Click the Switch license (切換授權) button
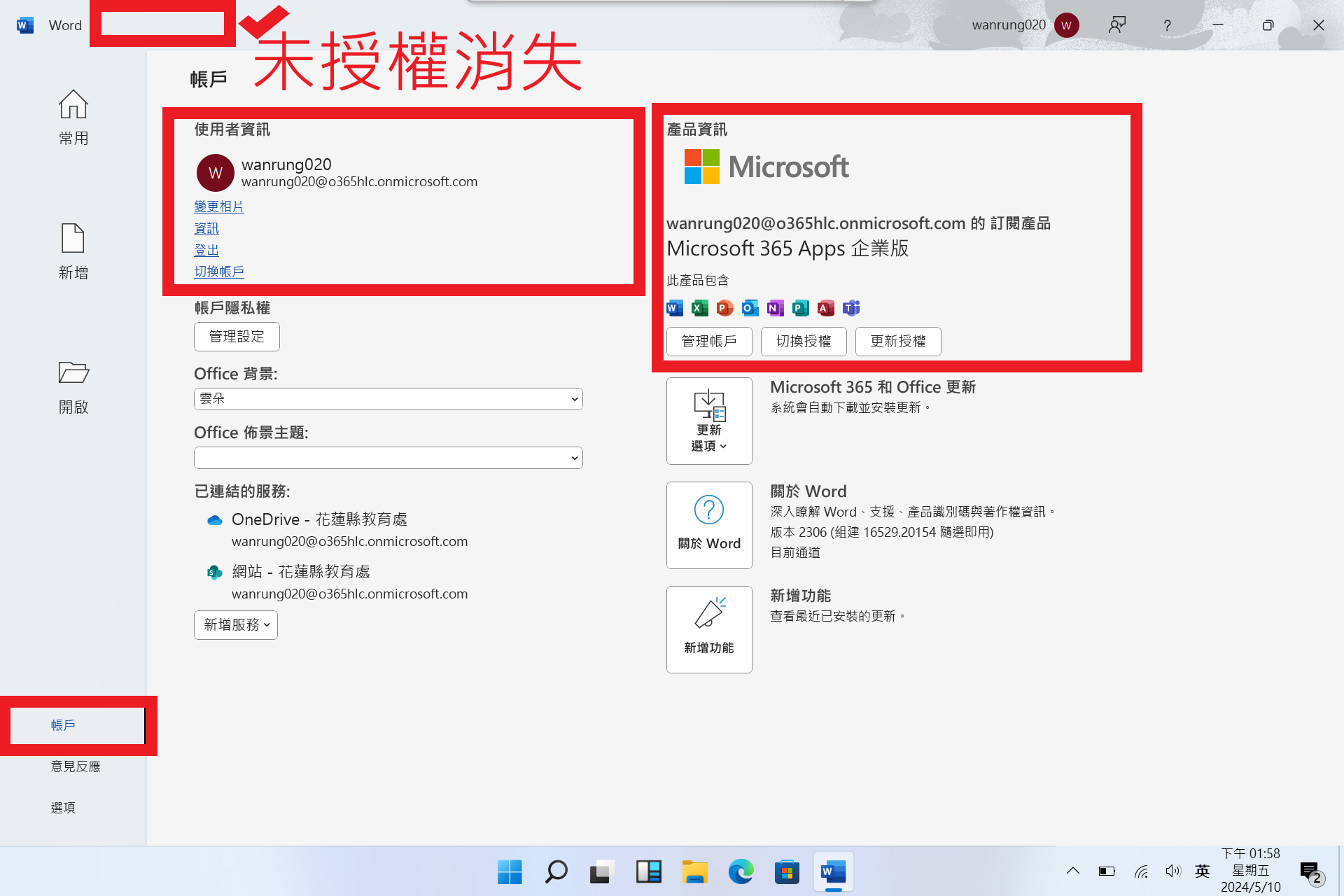Screen dimensions: 1344x896 804,342
